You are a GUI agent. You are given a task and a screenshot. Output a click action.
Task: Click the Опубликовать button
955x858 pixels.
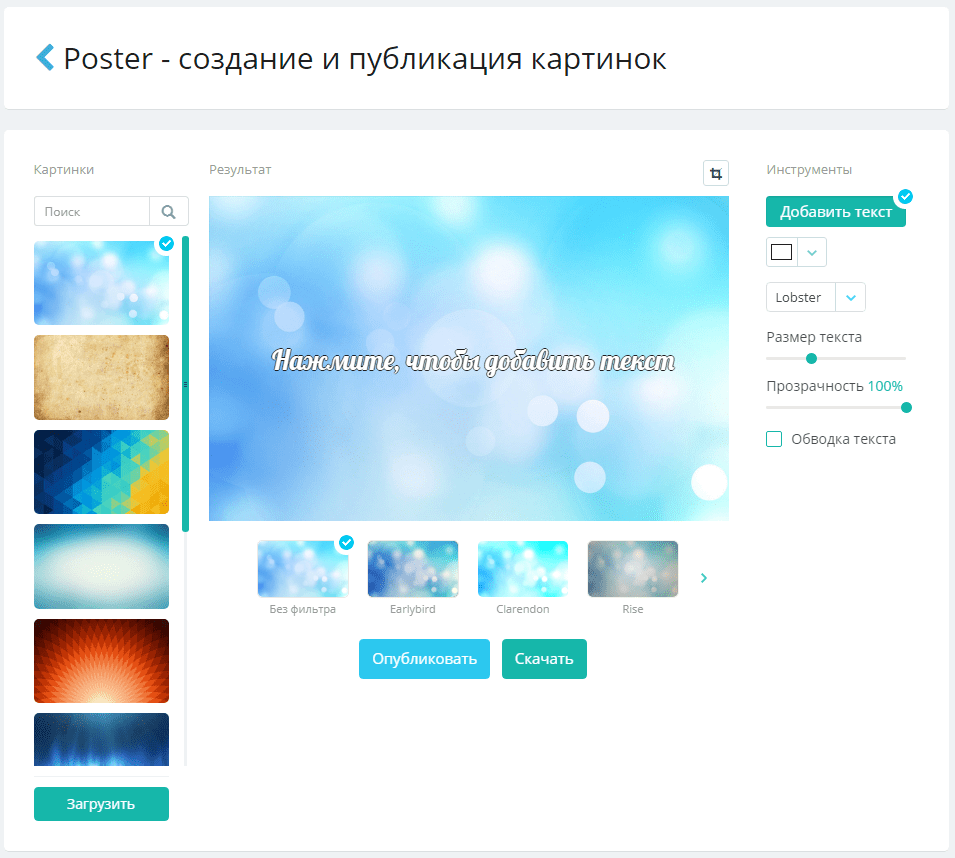click(x=424, y=659)
